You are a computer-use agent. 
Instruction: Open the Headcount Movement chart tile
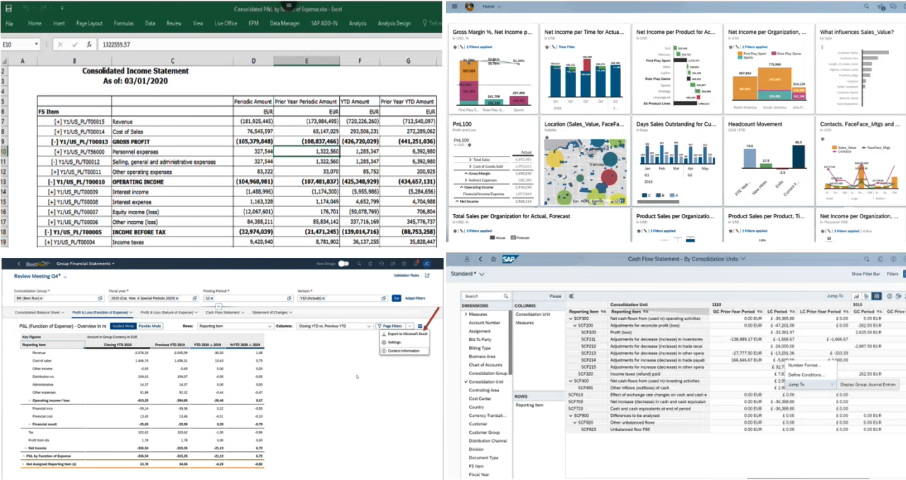tap(768, 161)
